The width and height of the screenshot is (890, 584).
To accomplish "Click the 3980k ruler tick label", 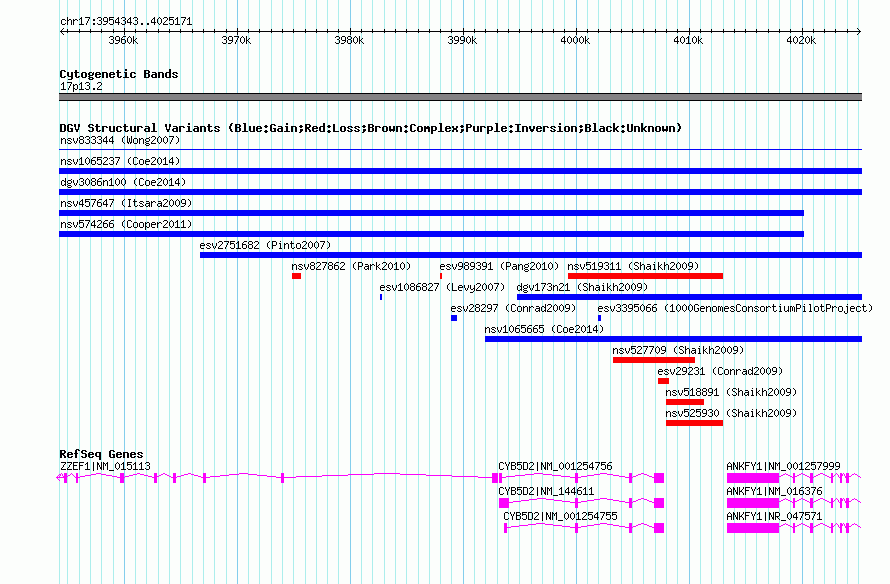I will point(349,40).
